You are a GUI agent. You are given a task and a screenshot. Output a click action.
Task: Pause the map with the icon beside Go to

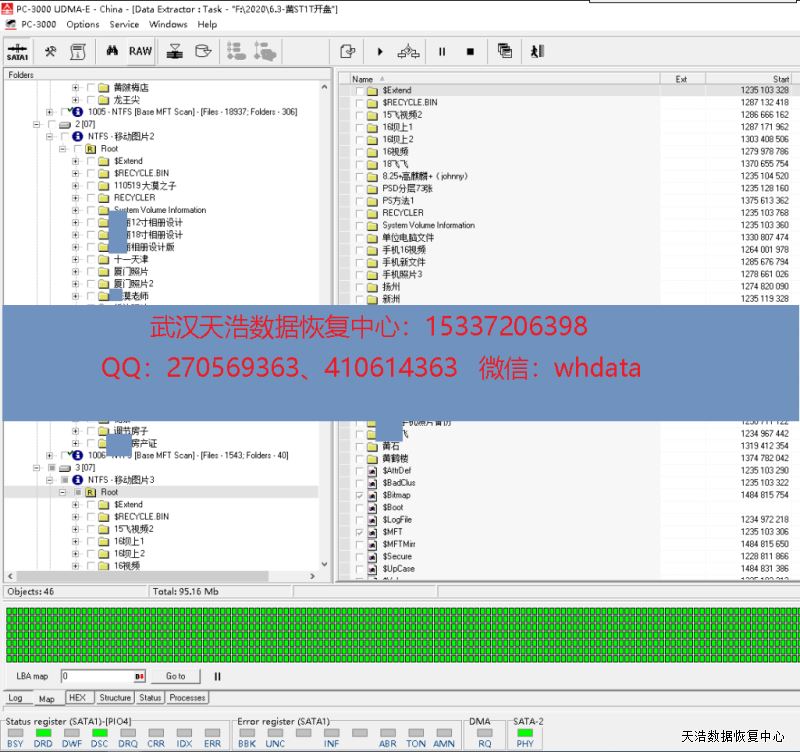coord(217,677)
